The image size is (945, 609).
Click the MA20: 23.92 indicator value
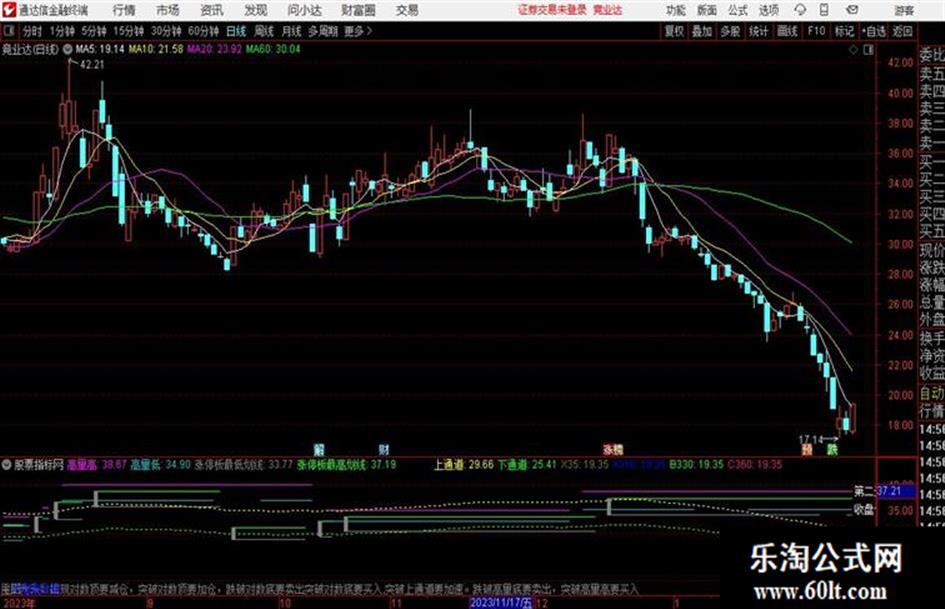pyautogui.click(x=214, y=49)
